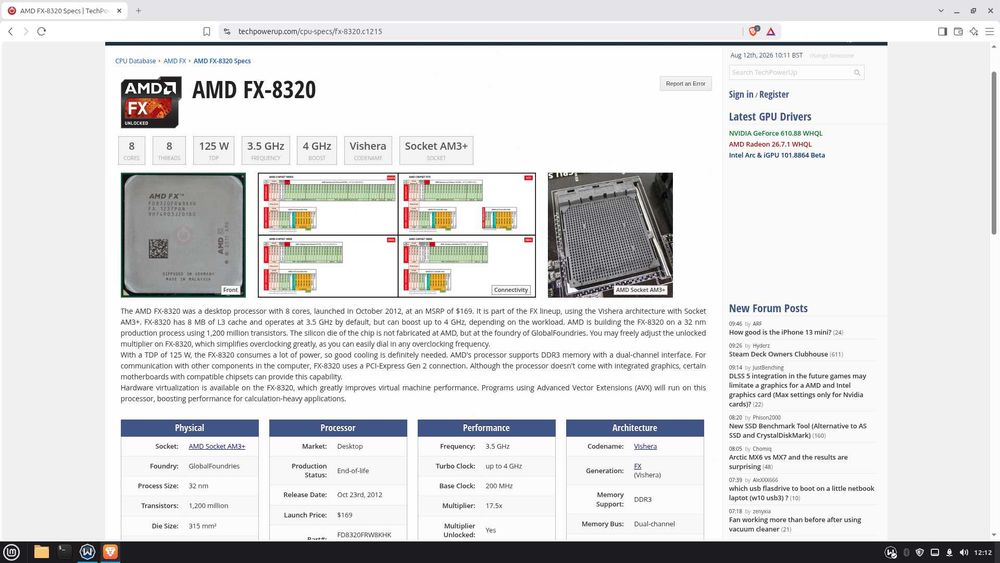Open the Linux Mint start menu
1000x563 pixels.
[11, 552]
